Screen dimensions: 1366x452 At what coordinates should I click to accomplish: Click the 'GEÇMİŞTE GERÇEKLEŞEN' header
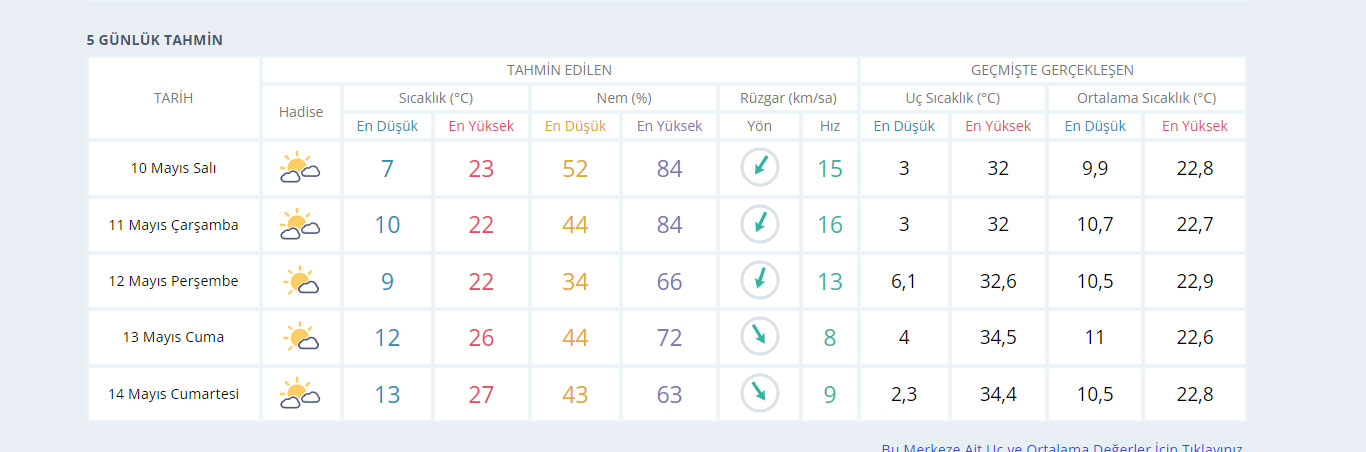(x=1052, y=70)
